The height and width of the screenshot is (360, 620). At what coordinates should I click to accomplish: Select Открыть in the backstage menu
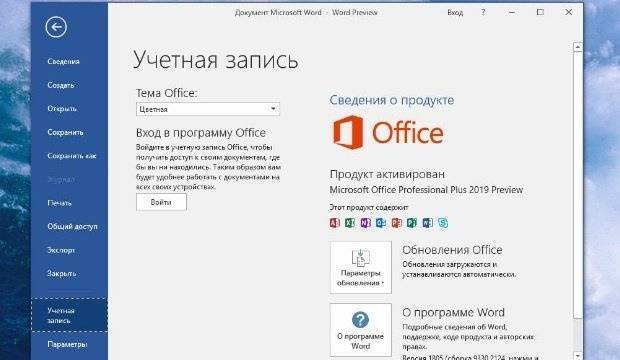click(62, 108)
